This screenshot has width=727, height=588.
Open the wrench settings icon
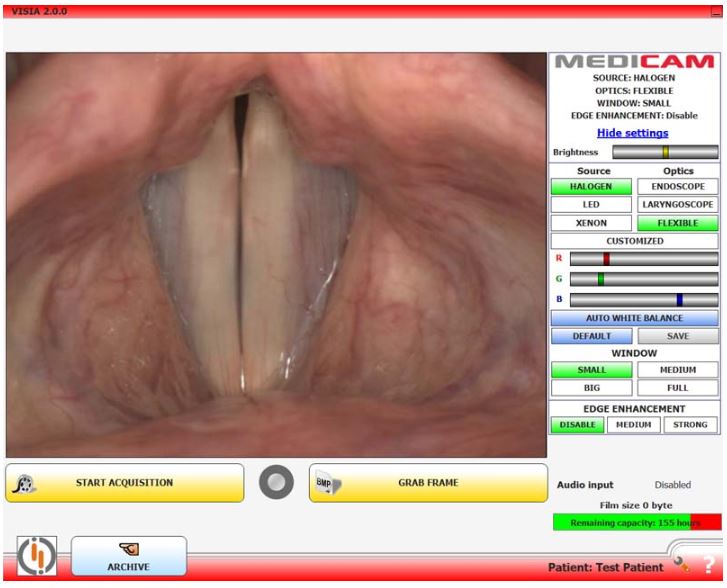(682, 563)
